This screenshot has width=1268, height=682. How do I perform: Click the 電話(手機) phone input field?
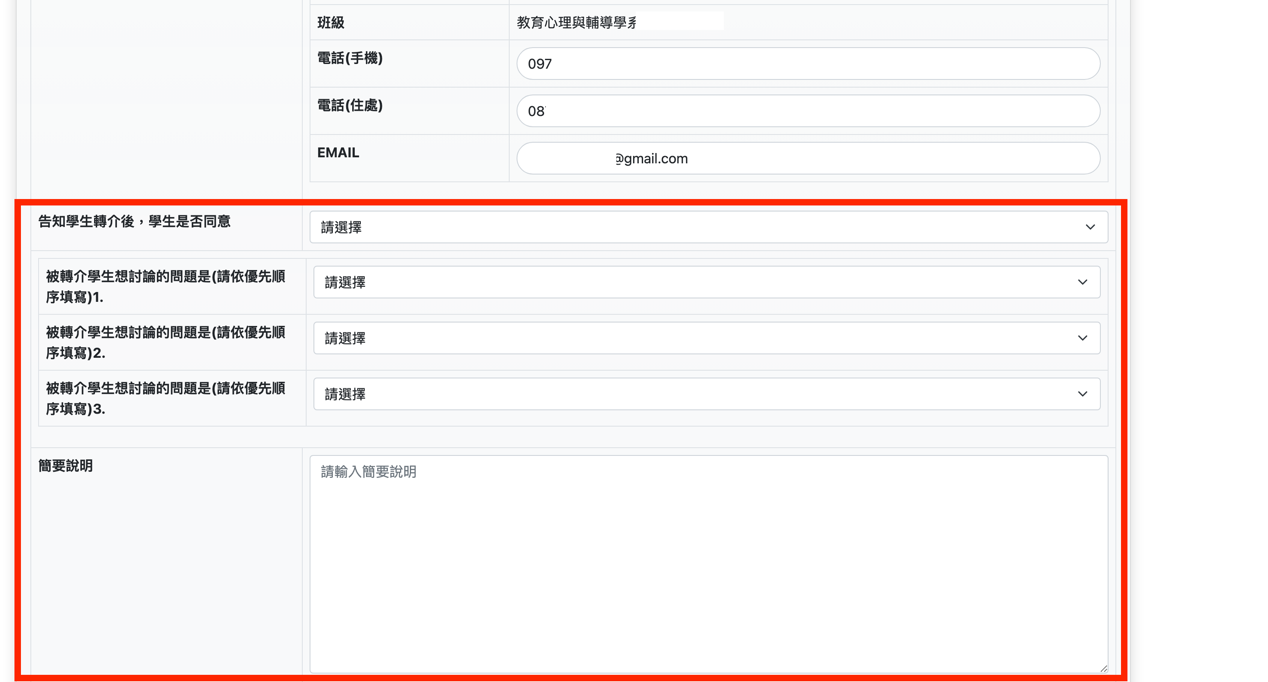click(x=807, y=62)
